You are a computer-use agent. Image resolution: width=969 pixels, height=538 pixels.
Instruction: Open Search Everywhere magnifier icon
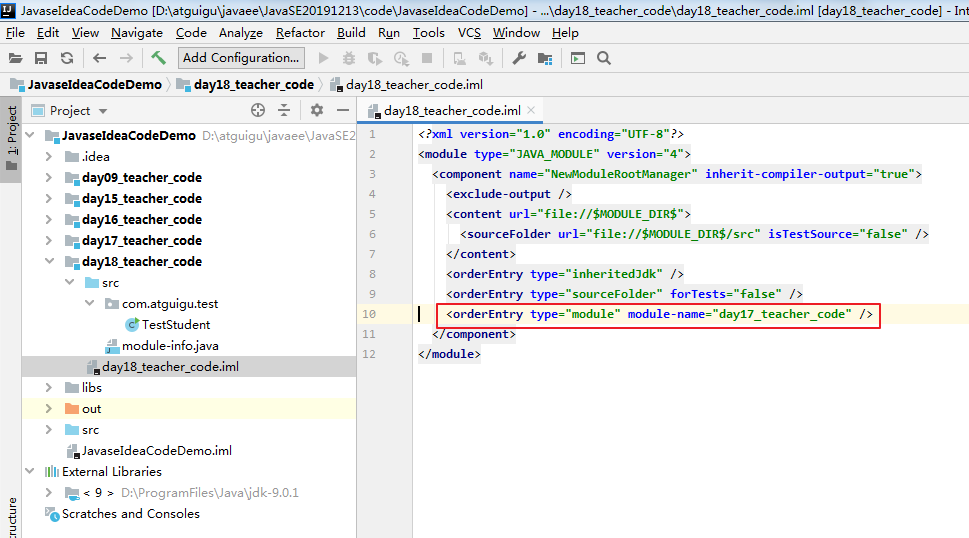[604, 58]
